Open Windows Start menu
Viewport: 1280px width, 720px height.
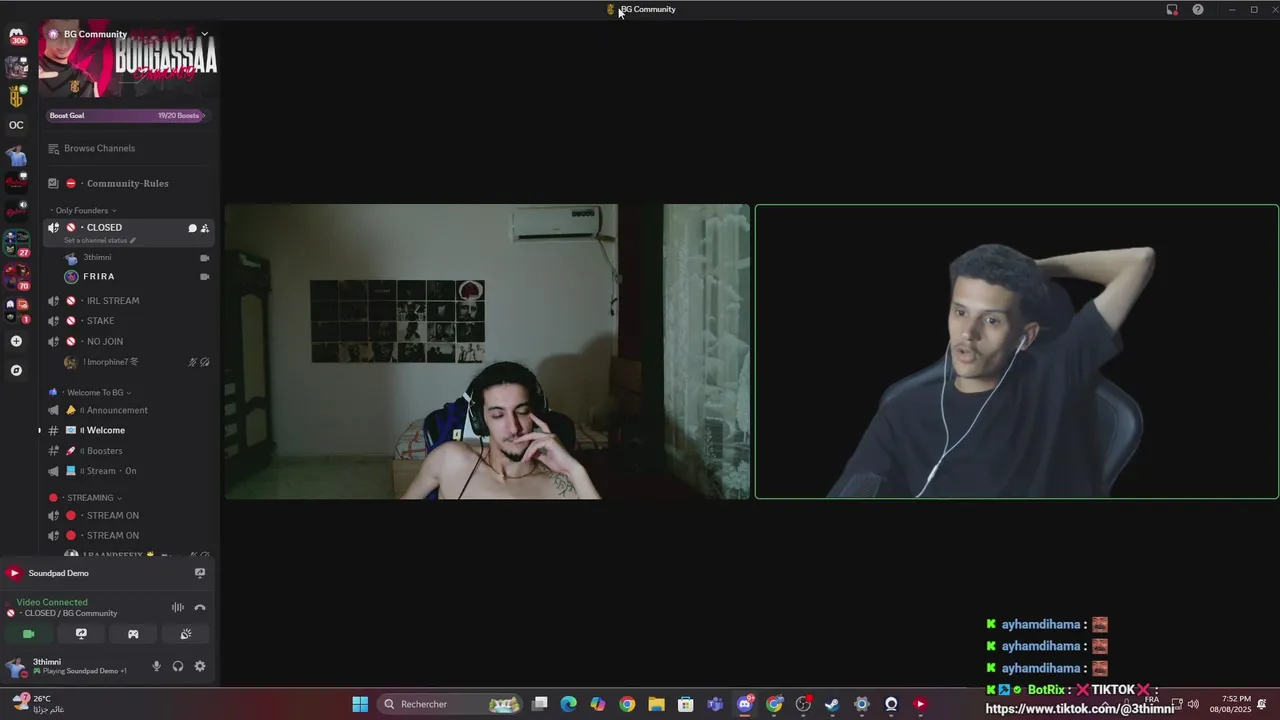[x=360, y=704]
